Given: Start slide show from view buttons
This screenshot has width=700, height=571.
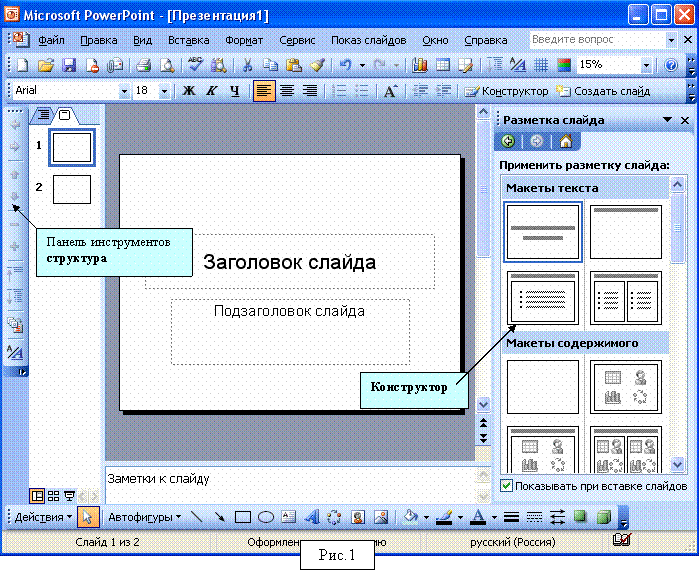Looking at the screenshot, I should [69, 496].
